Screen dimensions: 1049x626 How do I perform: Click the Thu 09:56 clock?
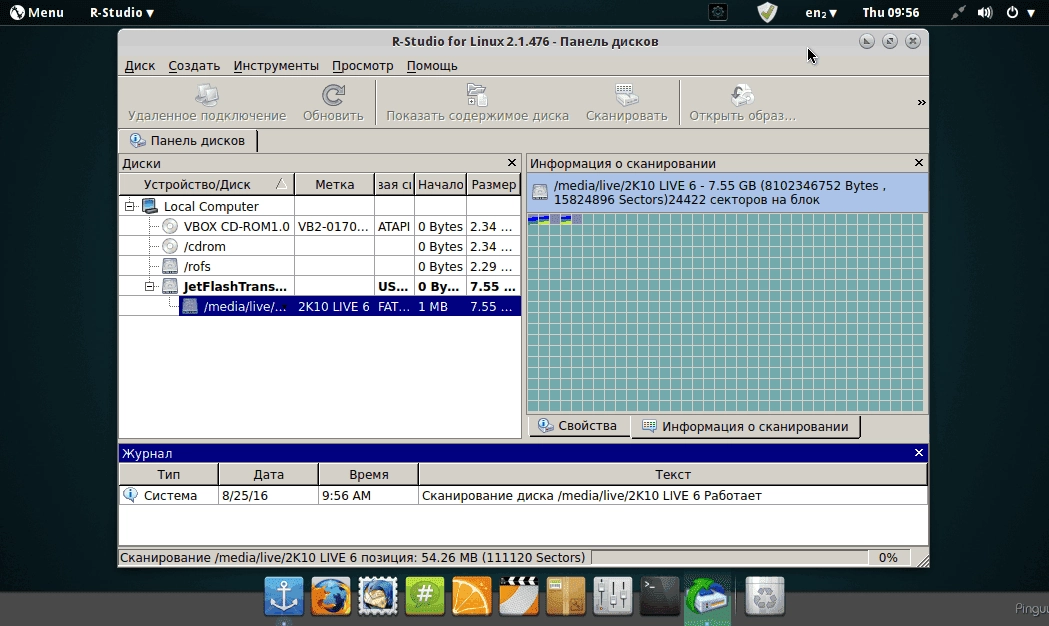890,12
